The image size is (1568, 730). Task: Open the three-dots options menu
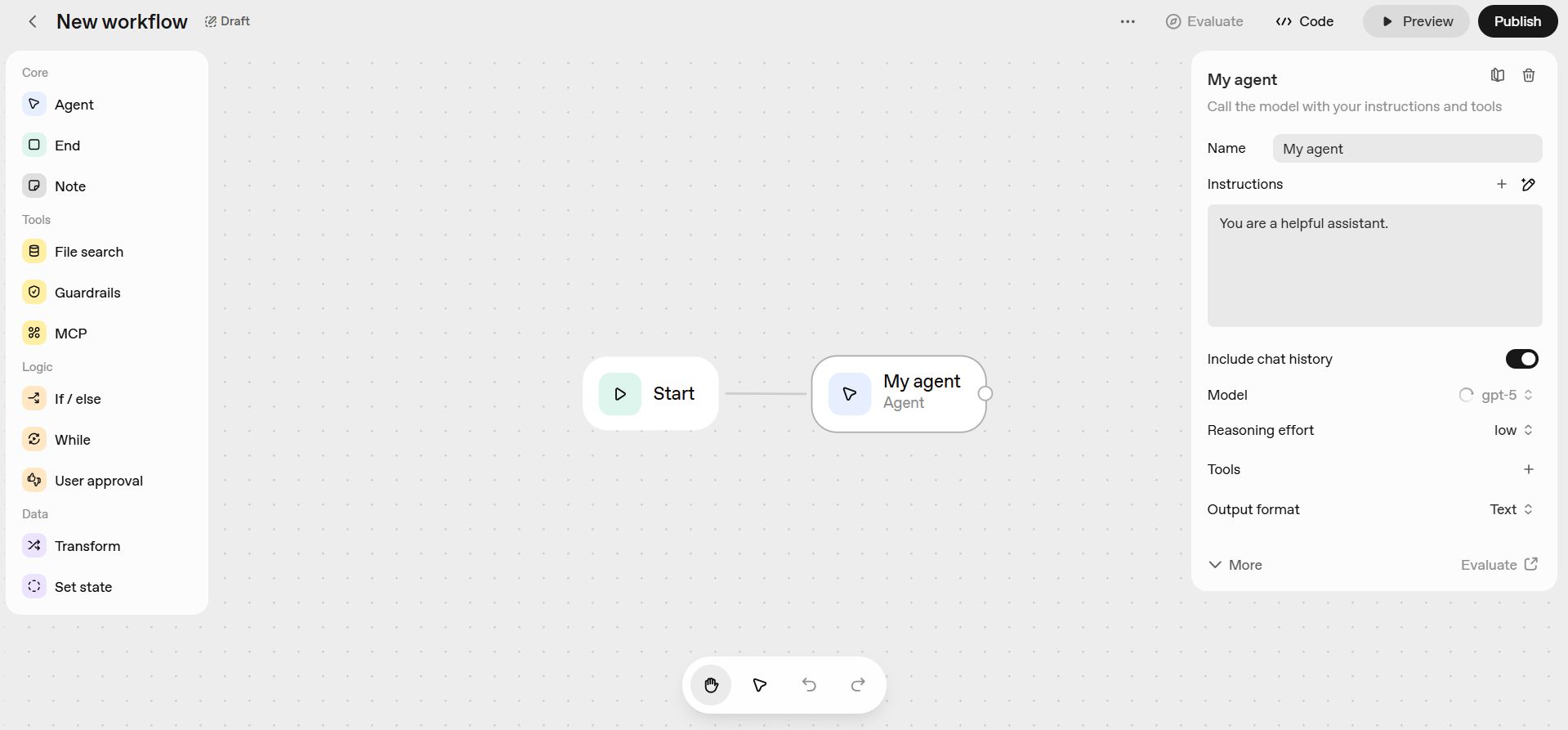(1128, 22)
